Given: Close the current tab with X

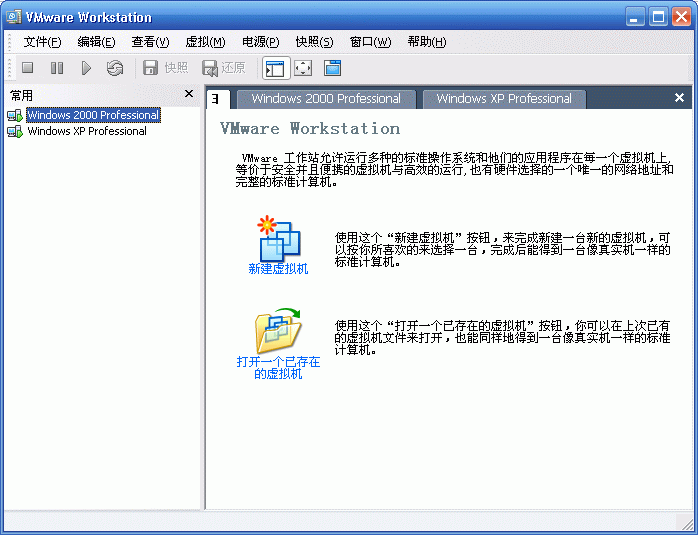Looking at the screenshot, I should pos(679,97).
